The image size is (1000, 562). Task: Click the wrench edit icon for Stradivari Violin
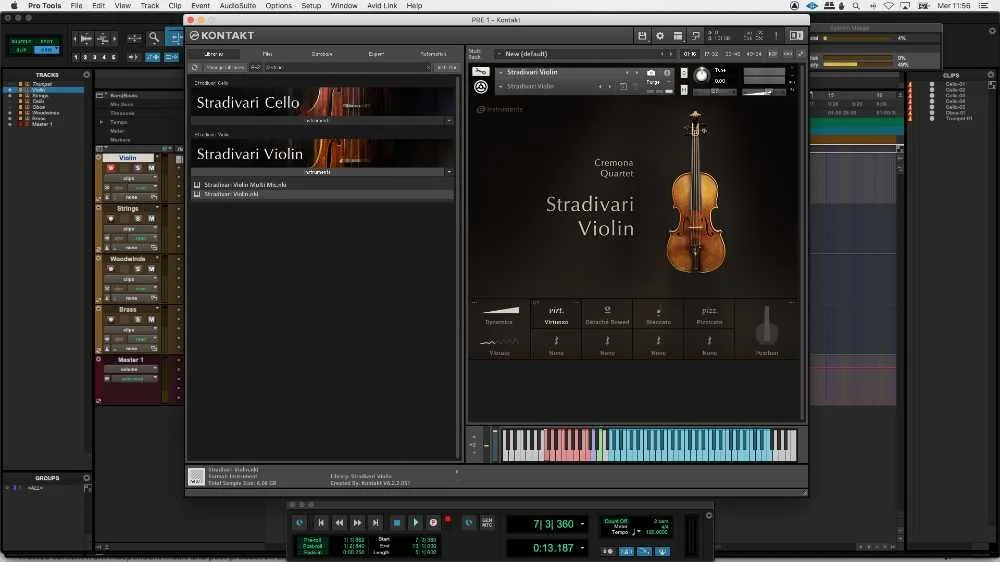tap(480, 72)
